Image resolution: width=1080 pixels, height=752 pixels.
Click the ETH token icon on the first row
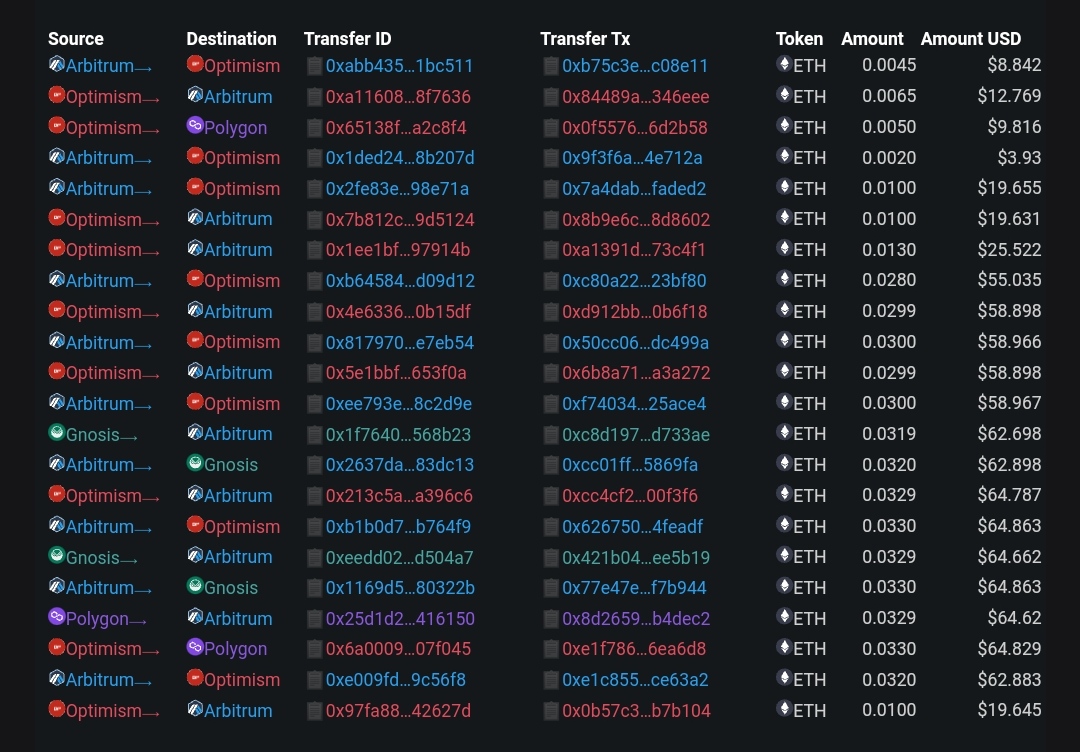coord(784,65)
